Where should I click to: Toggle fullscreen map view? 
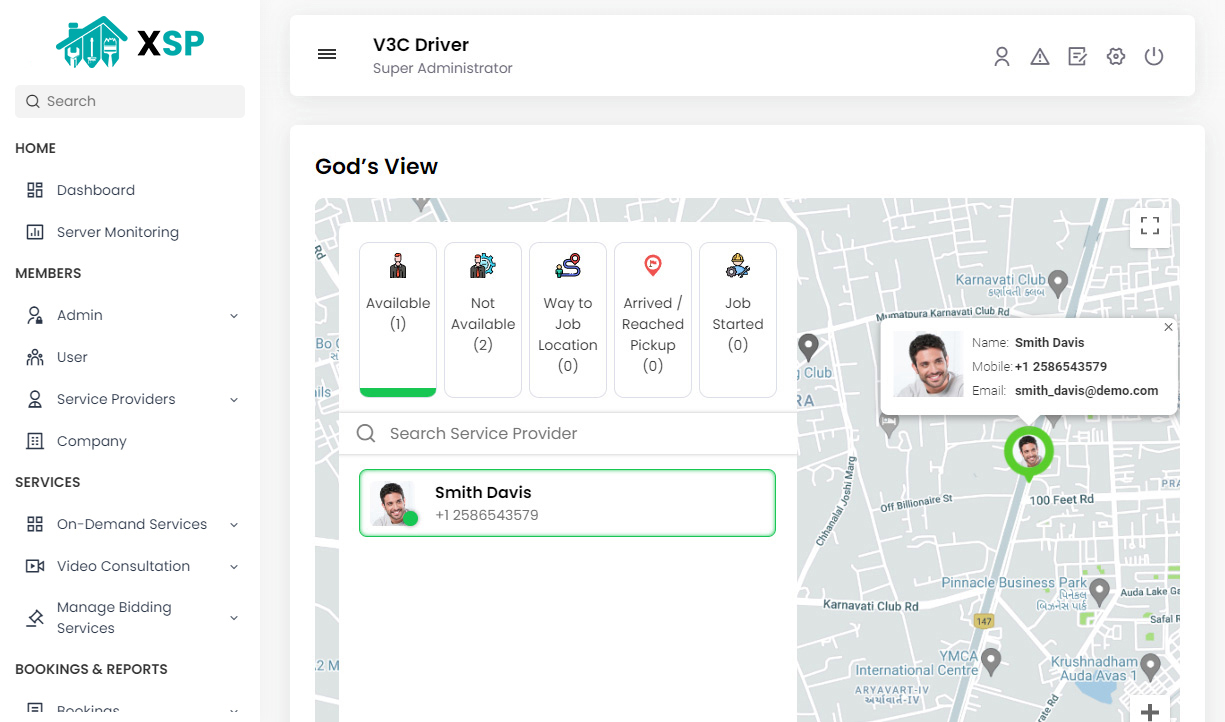tap(1150, 226)
